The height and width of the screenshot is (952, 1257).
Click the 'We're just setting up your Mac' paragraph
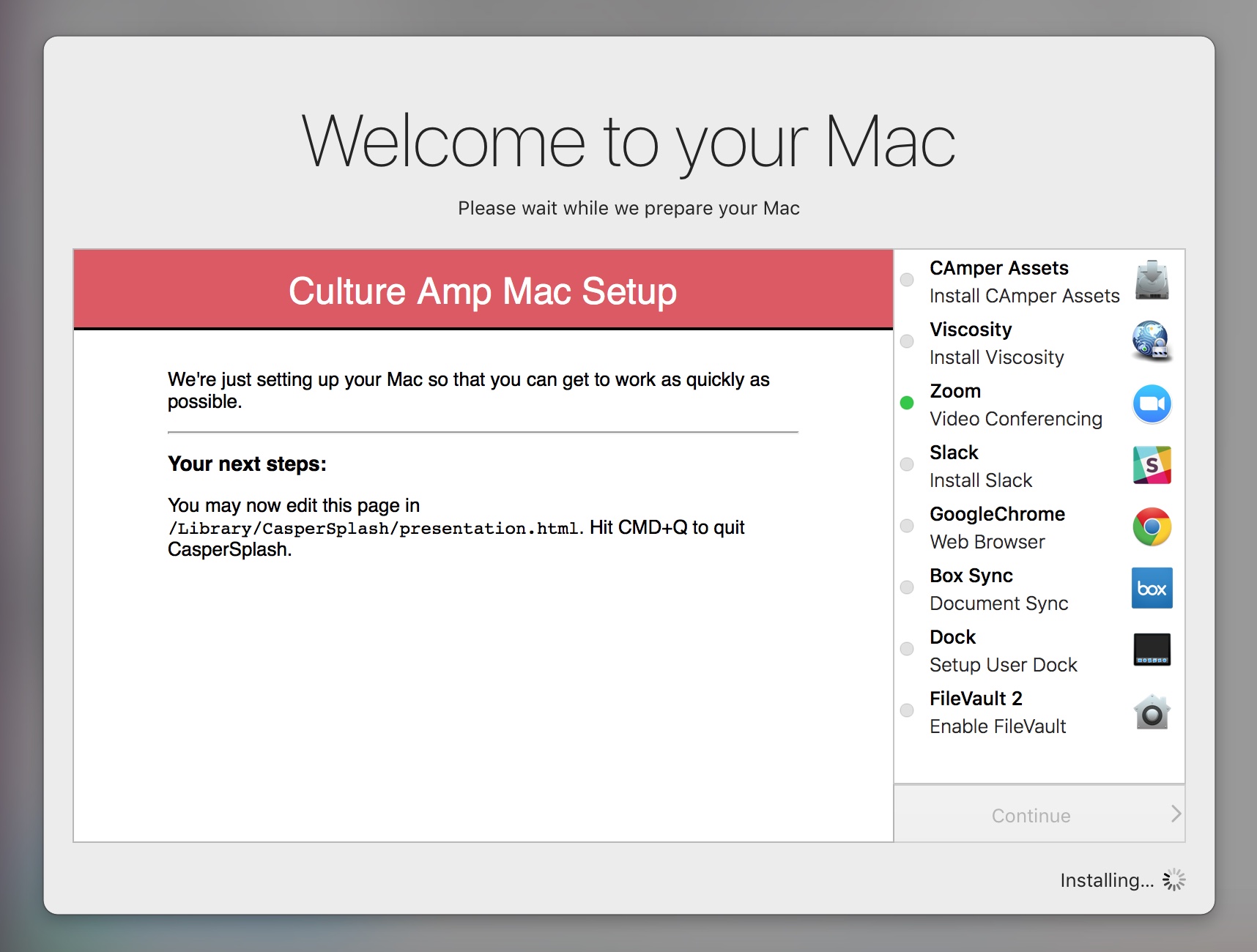pos(469,390)
